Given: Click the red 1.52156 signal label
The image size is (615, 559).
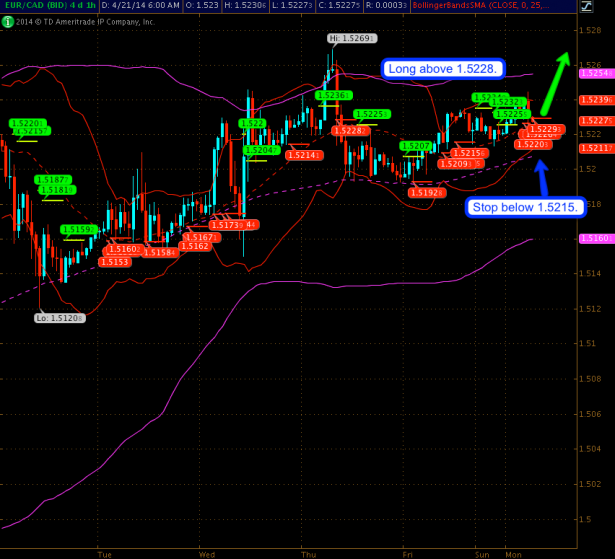Looking at the screenshot, I should (469, 153).
